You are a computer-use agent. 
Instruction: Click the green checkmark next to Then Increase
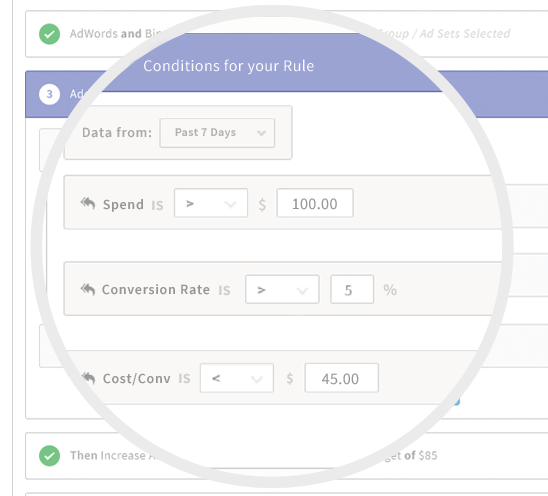coord(49,456)
